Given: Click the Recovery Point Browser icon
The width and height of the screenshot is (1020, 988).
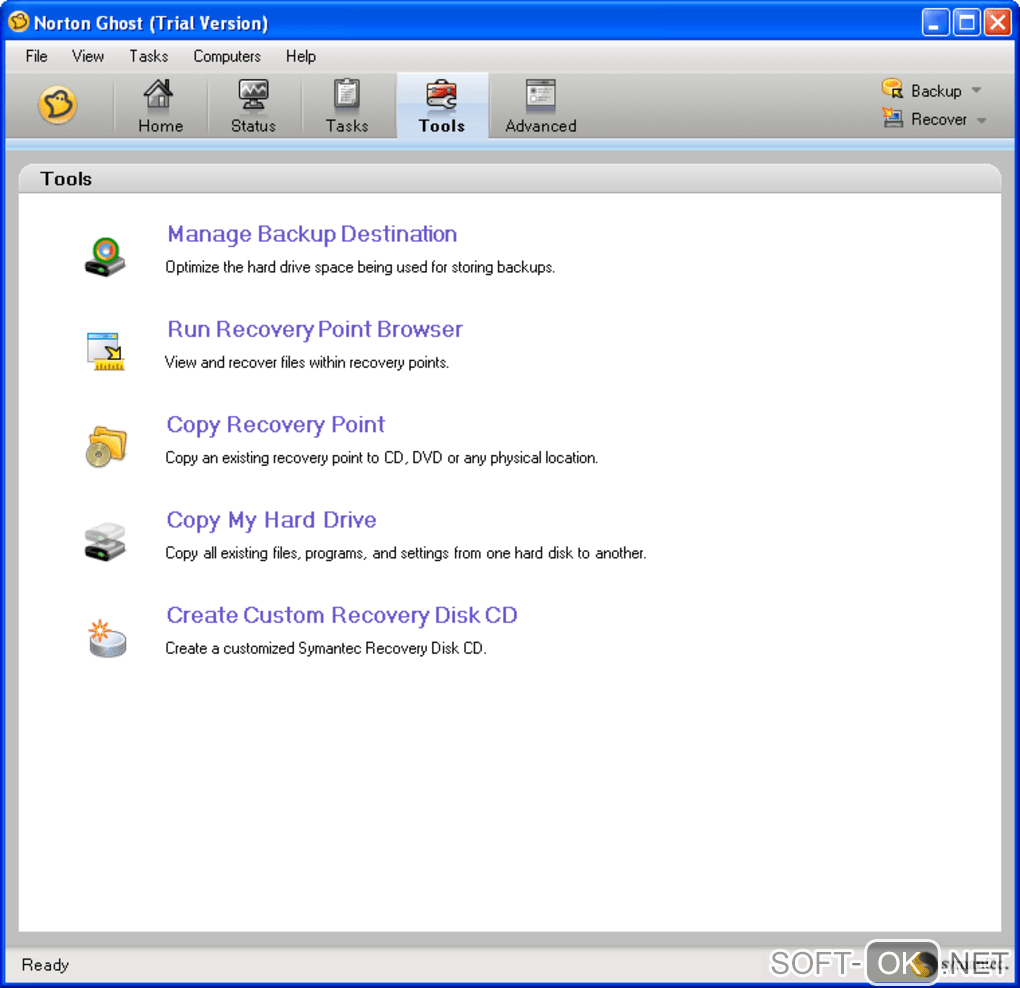Looking at the screenshot, I should point(105,351).
